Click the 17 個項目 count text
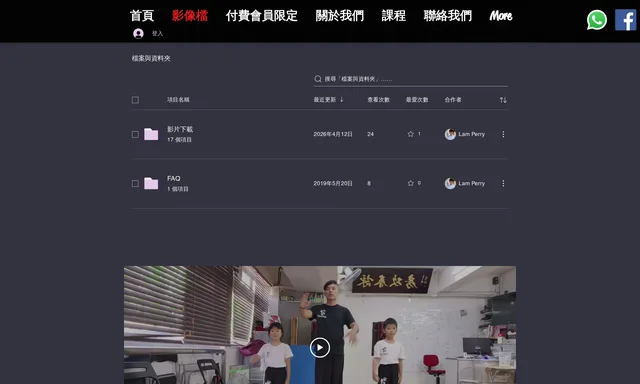The height and width of the screenshot is (384, 640). 179,140
